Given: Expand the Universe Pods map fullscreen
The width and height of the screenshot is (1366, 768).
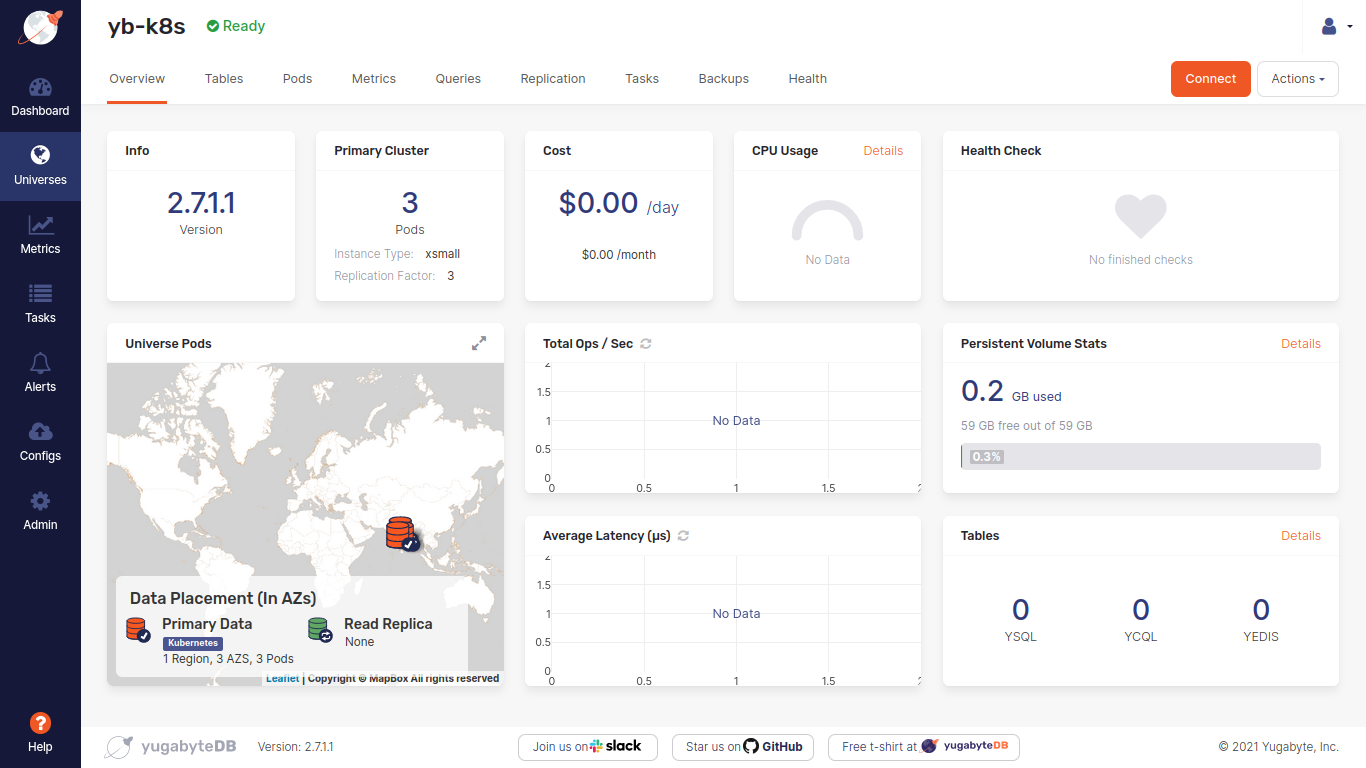Looking at the screenshot, I should pos(479,343).
